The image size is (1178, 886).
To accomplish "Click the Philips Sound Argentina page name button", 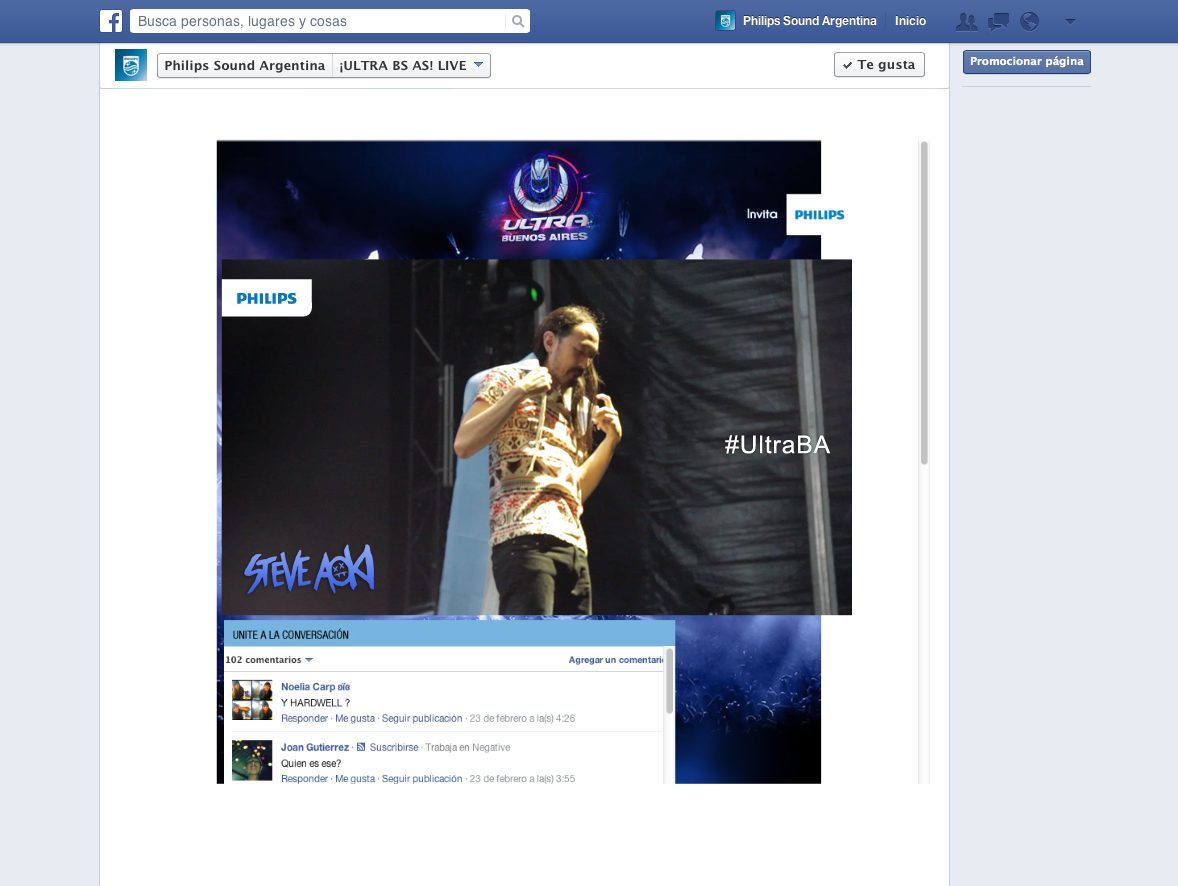I will [244, 65].
